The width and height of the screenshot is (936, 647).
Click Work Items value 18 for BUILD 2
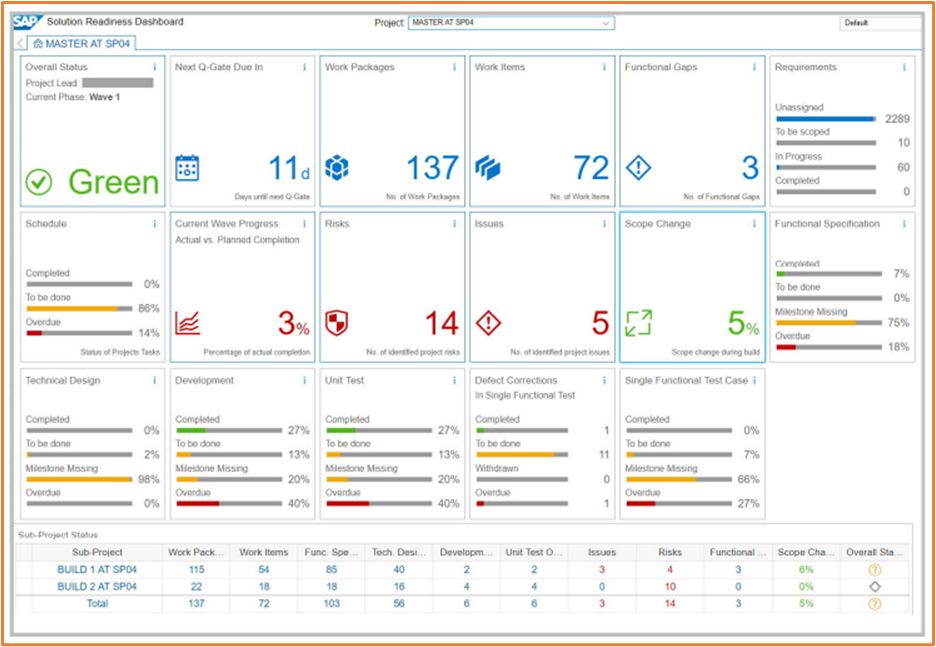pos(264,587)
